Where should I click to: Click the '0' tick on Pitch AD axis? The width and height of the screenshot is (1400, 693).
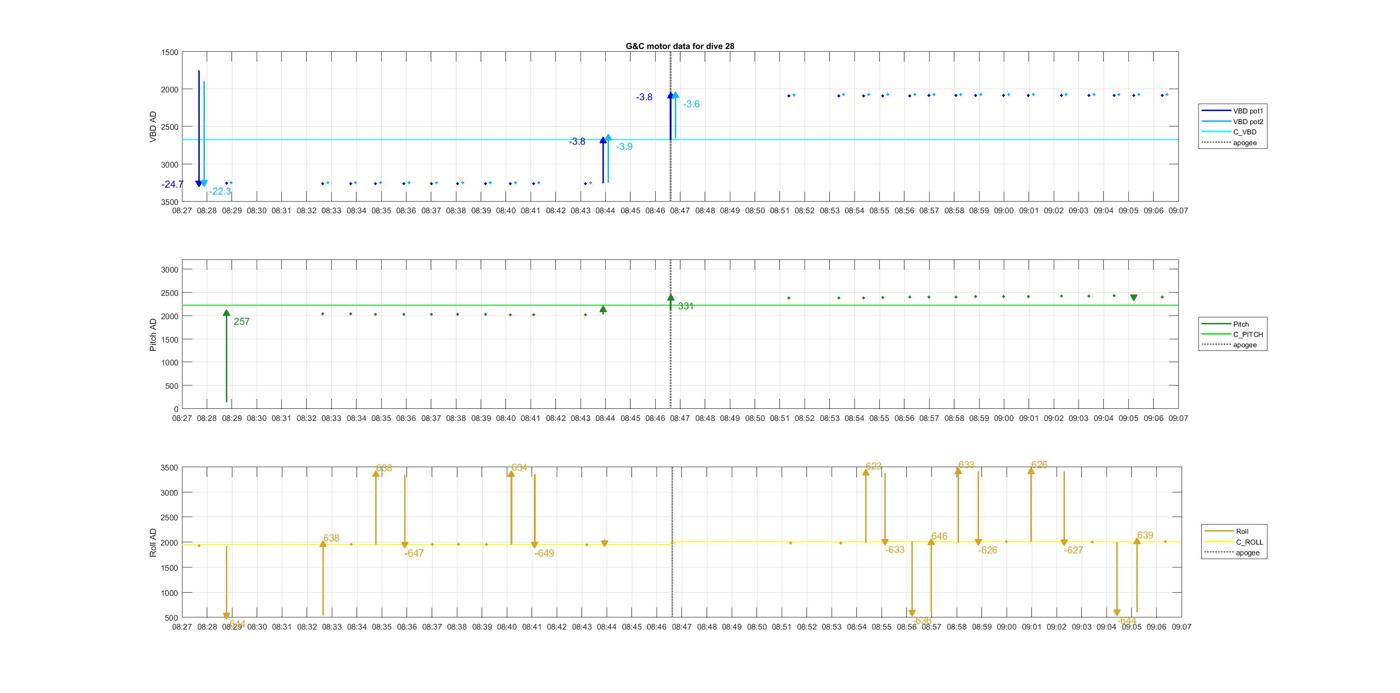[x=177, y=409]
